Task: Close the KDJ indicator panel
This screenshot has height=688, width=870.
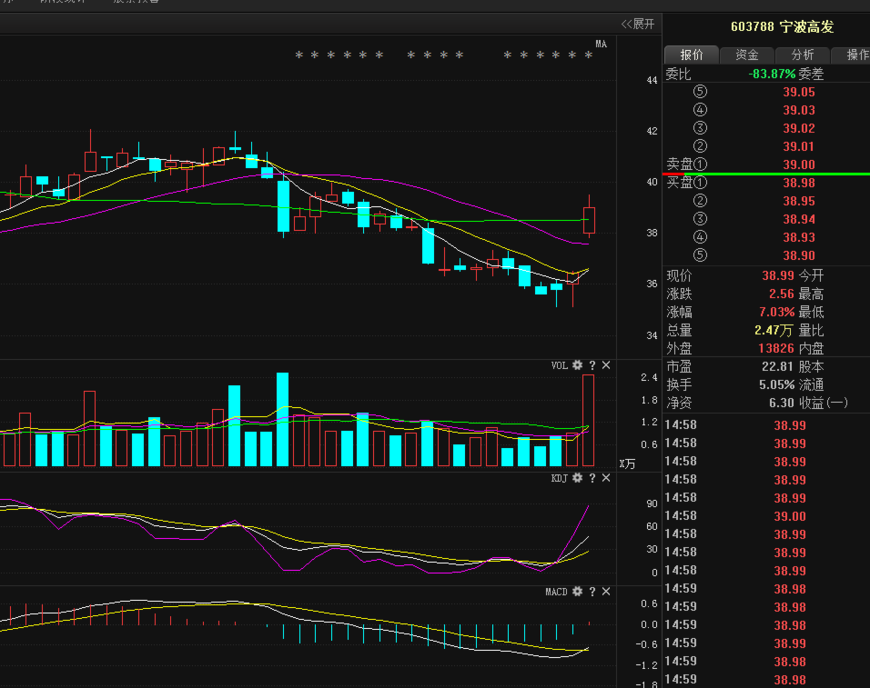Action: click(x=606, y=478)
